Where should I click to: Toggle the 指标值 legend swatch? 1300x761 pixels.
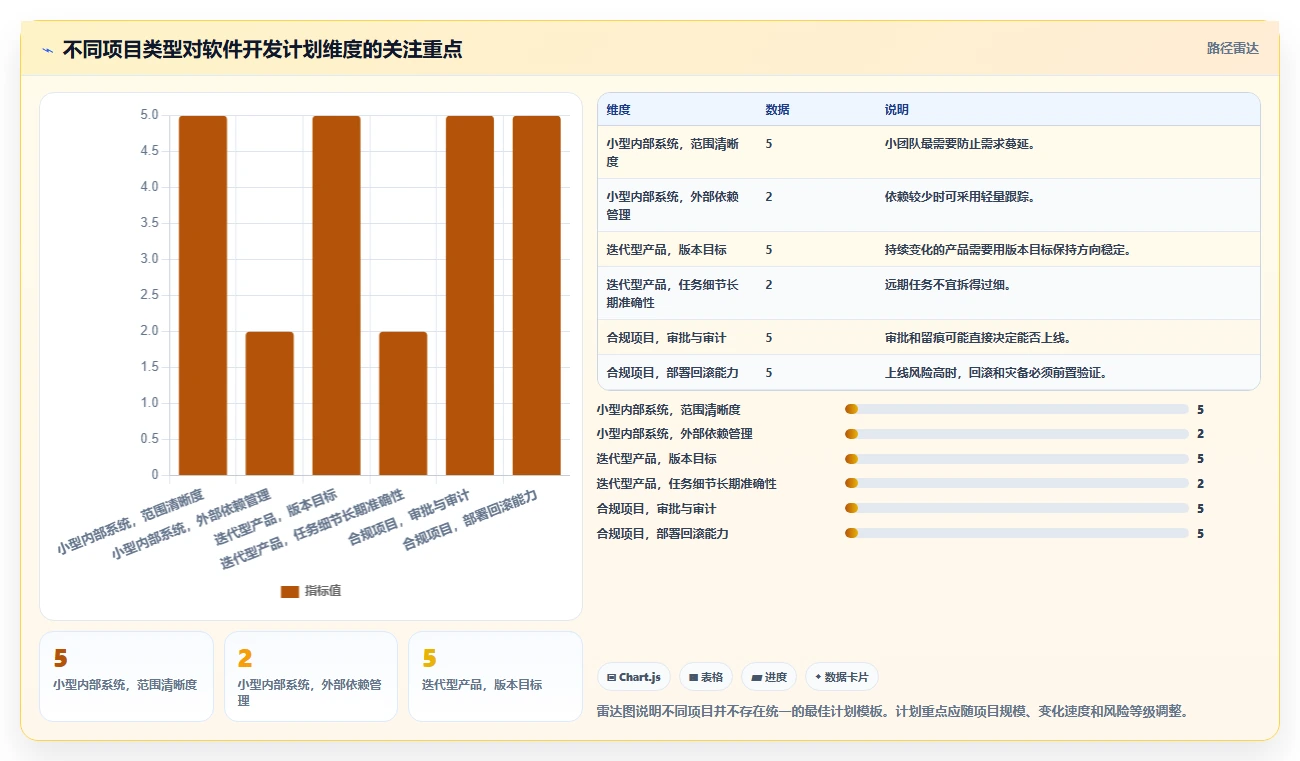point(290,591)
